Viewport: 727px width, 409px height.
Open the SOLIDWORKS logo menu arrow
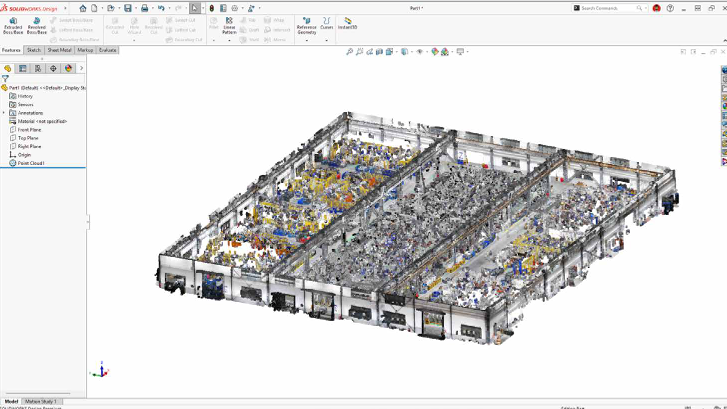[x=65, y=8]
